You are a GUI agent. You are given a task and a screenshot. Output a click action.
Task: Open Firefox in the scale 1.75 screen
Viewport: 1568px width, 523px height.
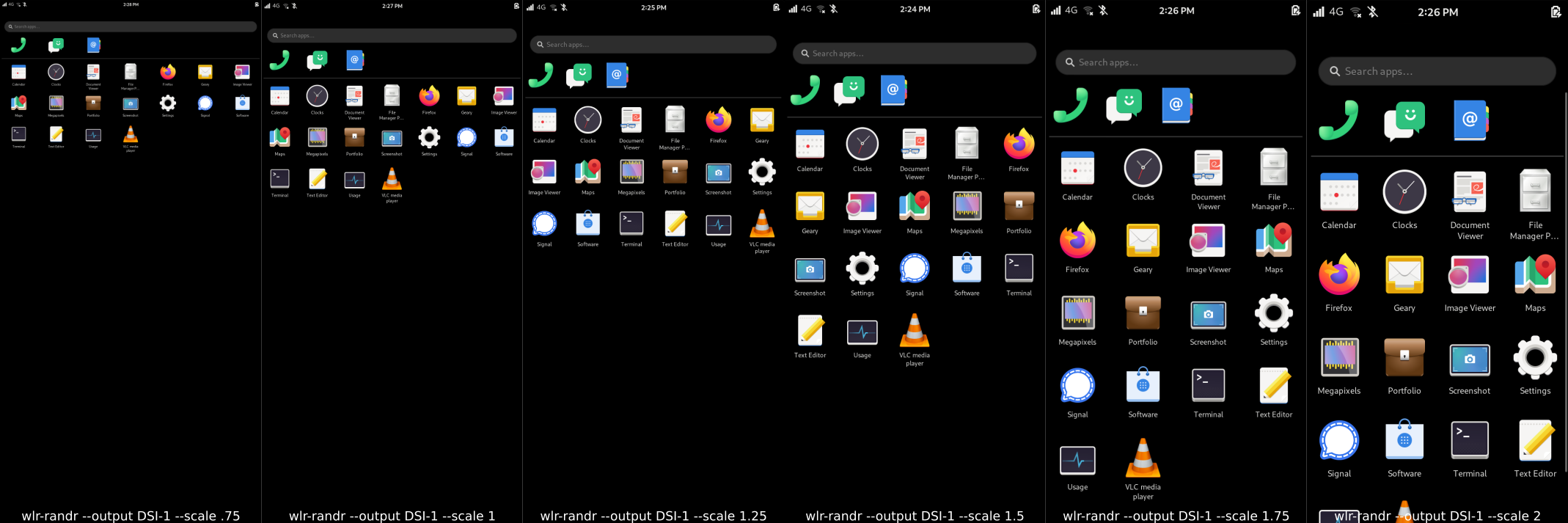tap(1077, 241)
